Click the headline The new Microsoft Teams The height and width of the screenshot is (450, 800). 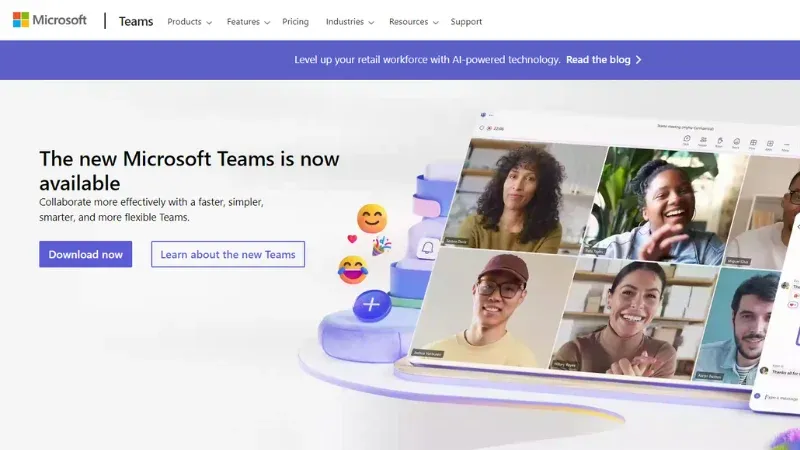(x=189, y=171)
